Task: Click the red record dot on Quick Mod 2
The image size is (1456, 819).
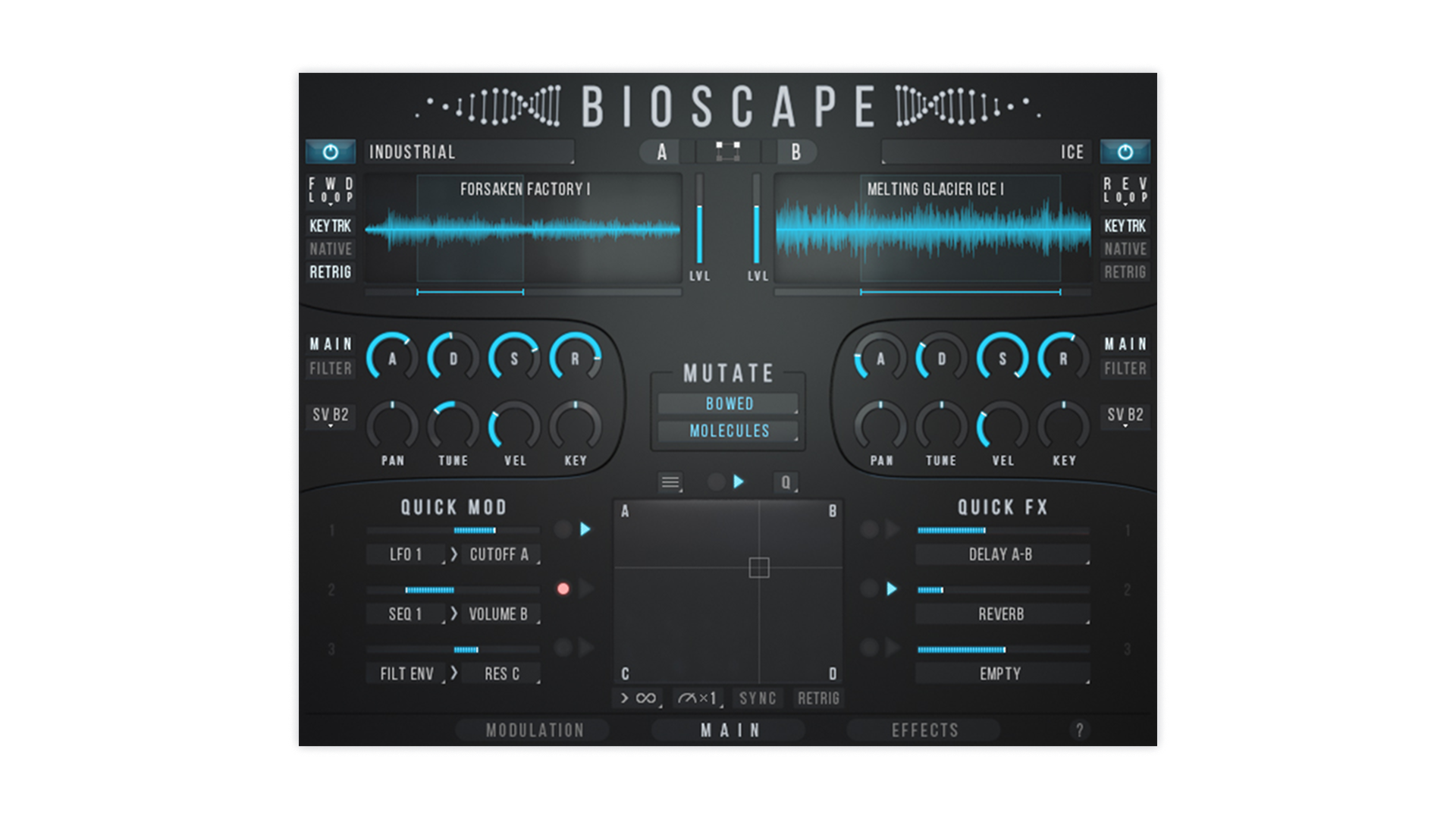Action: (x=563, y=589)
